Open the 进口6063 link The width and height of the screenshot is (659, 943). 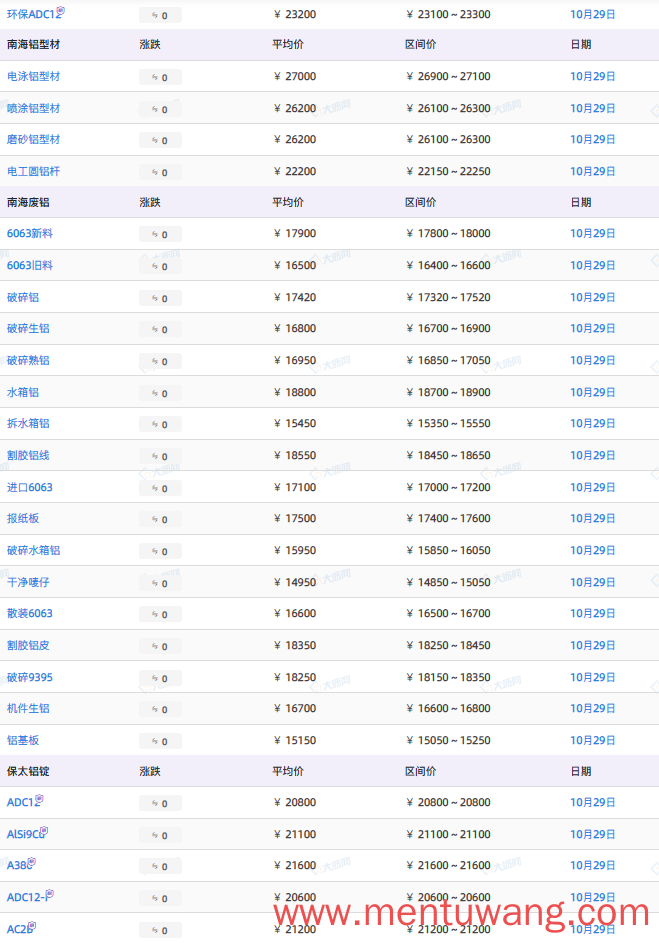point(29,487)
